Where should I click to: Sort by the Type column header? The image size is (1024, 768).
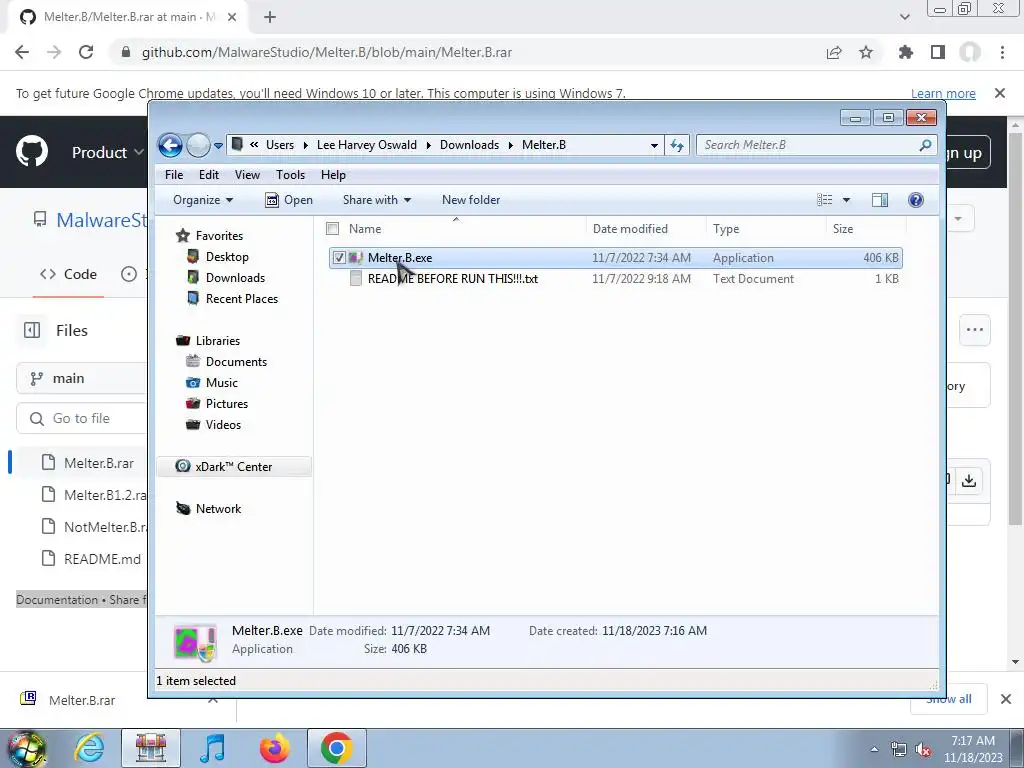click(x=765, y=229)
